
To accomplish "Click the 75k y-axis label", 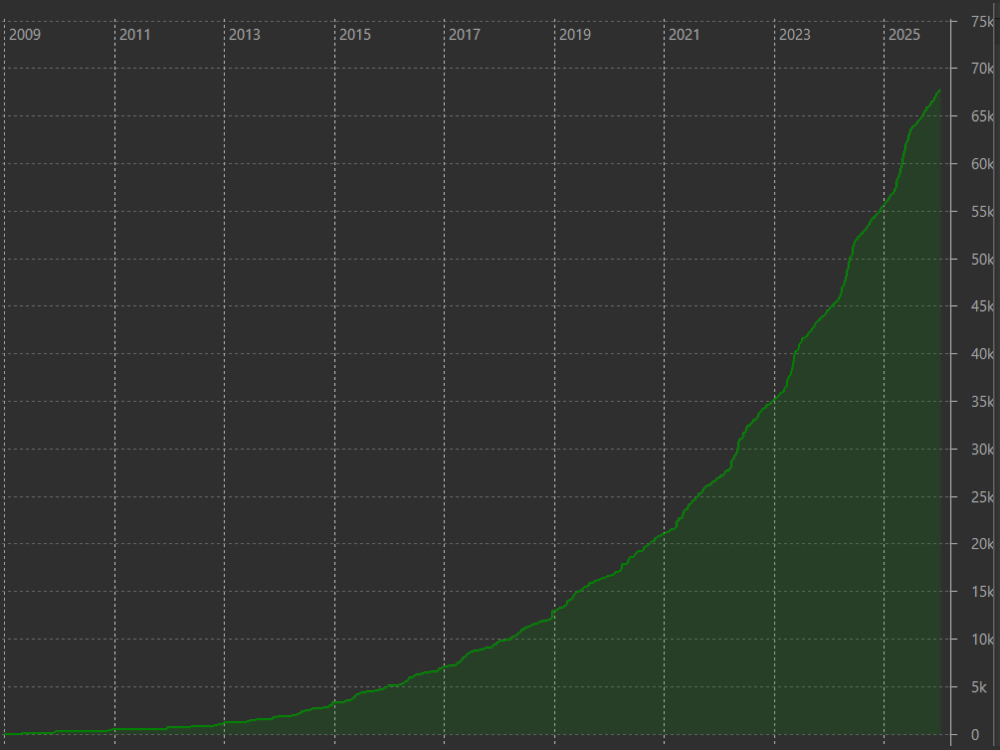I will click(982, 21).
